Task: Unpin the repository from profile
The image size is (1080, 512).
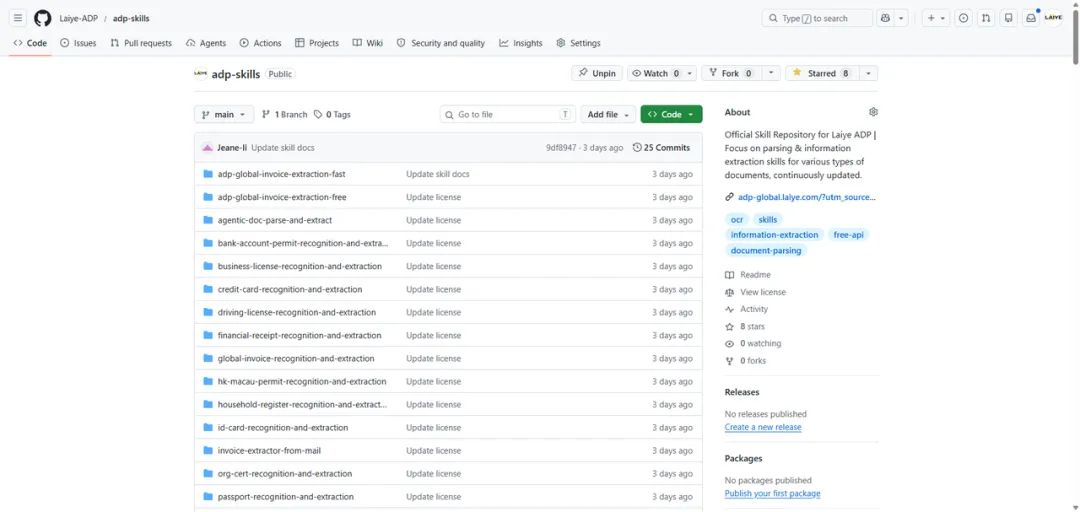Action: pyautogui.click(x=597, y=73)
